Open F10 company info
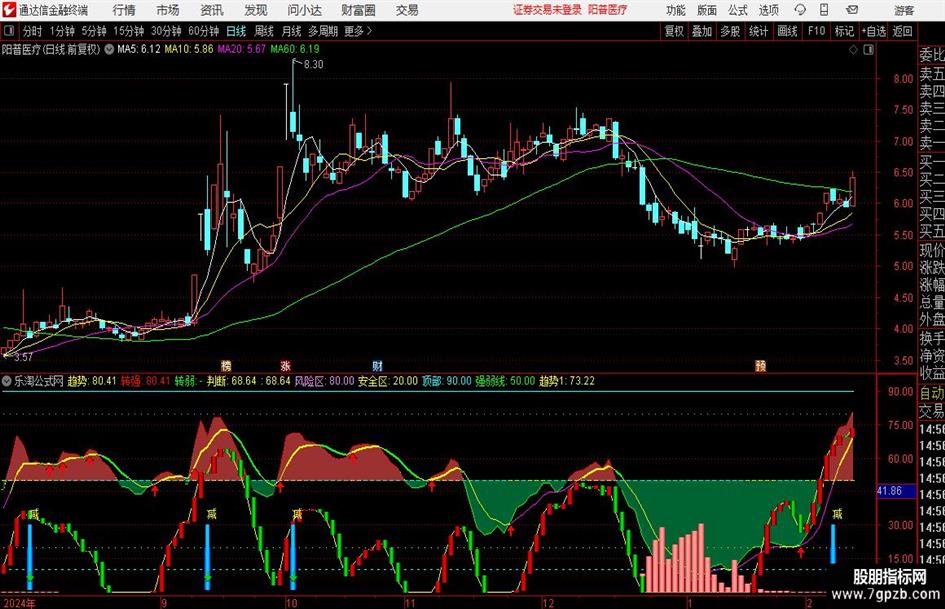This screenshot has height=609, width=945. tap(816, 31)
